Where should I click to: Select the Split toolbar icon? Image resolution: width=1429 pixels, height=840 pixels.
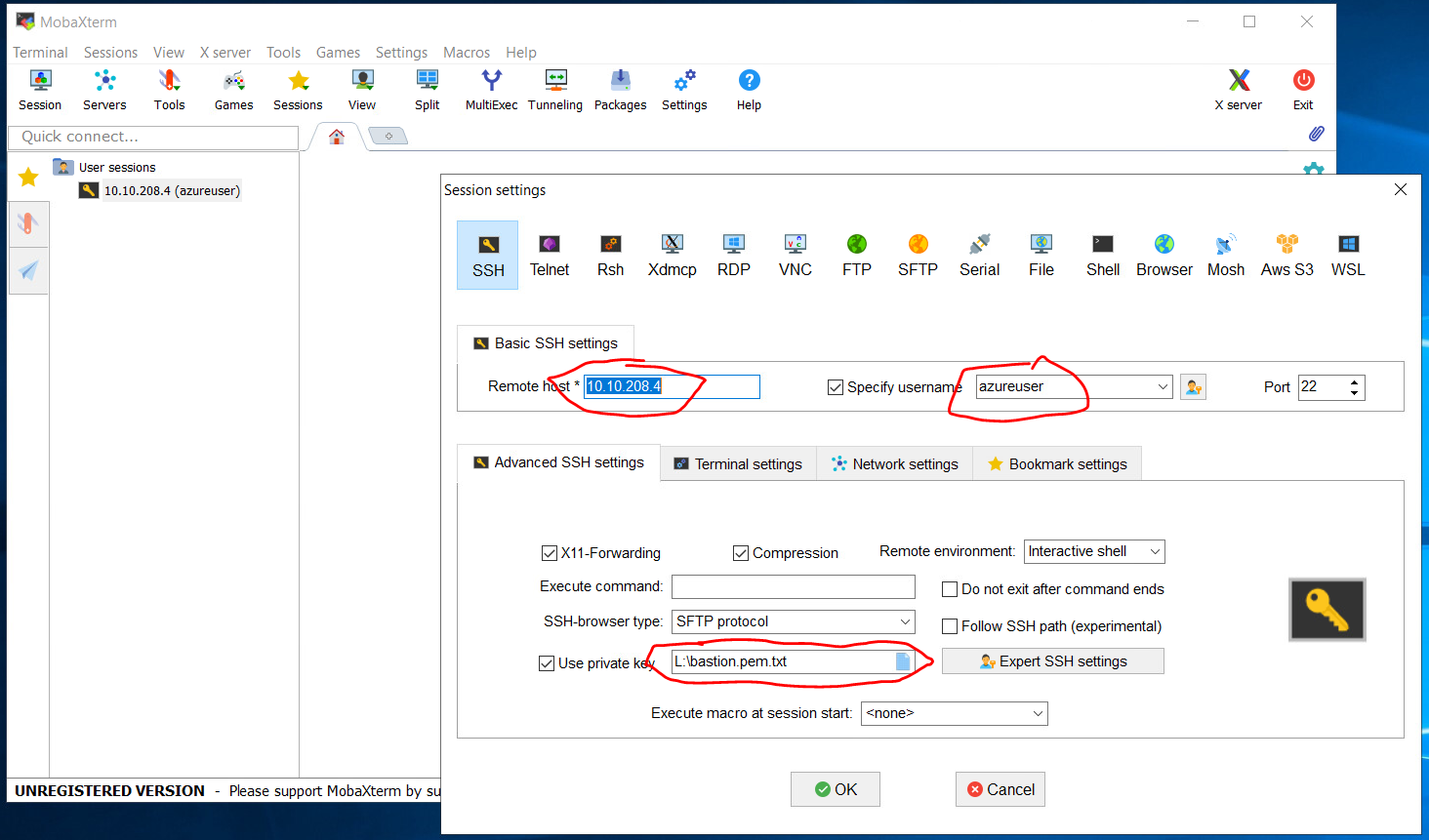tap(427, 90)
